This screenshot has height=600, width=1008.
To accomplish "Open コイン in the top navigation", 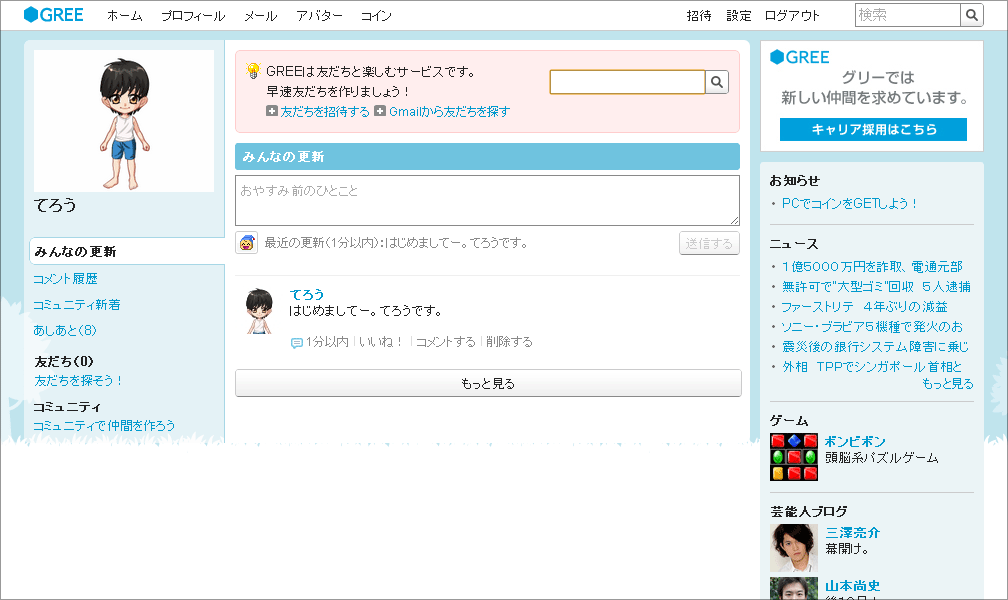I will click(376, 15).
